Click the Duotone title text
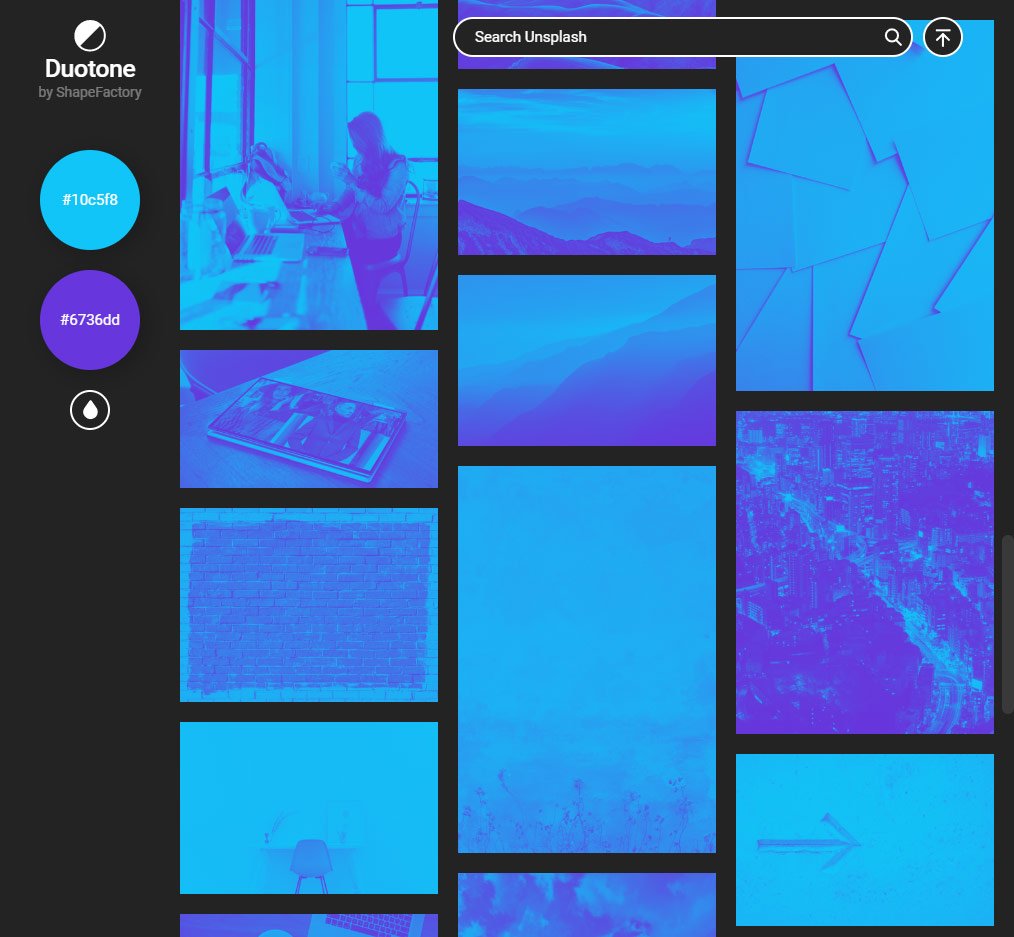 pyautogui.click(x=90, y=69)
